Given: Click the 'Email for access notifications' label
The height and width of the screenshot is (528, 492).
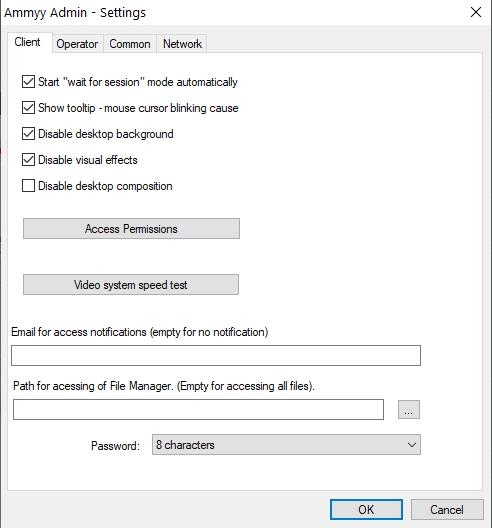Looking at the screenshot, I should [140, 332].
